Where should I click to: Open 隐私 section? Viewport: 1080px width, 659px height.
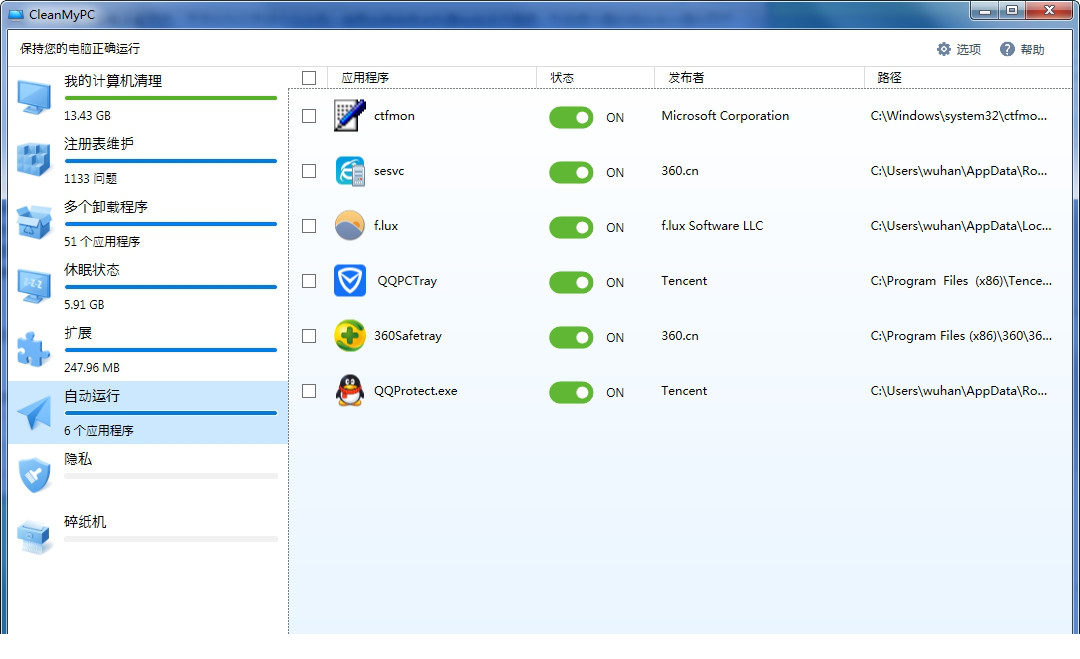[148, 475]
